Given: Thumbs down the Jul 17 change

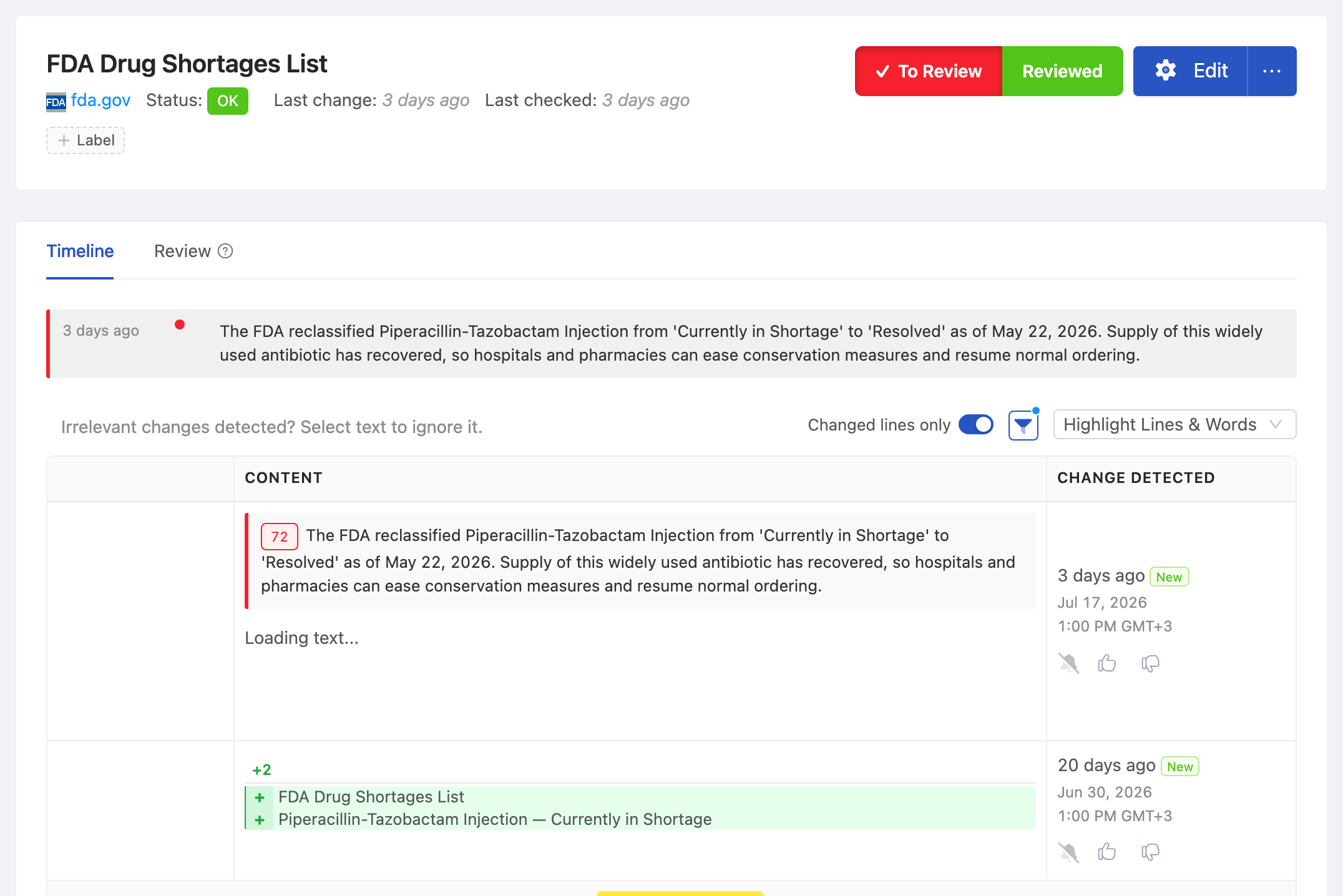Looking at the screenshot, I should (1150, 663).
